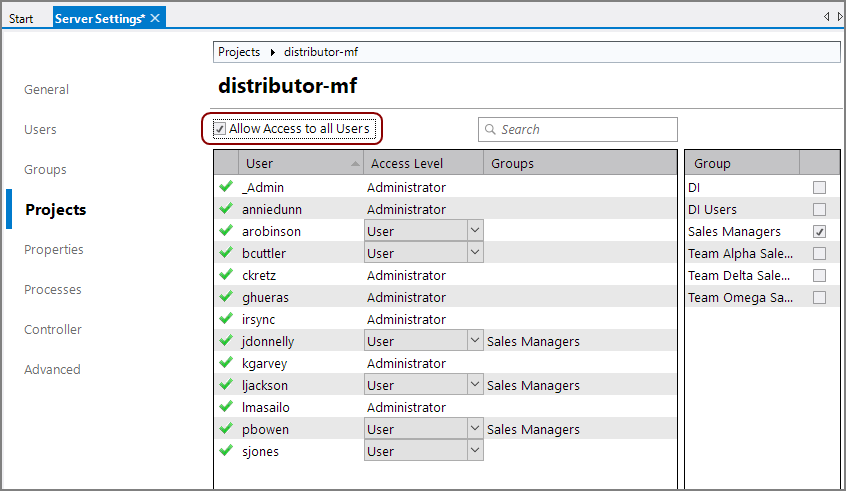Click the search magnifier icon

[x=491, y=129]
